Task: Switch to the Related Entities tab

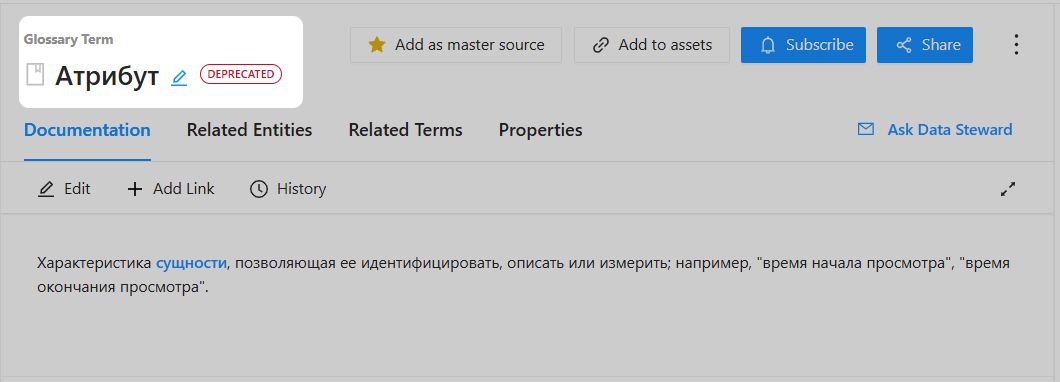Action: [x=249, y=130]
